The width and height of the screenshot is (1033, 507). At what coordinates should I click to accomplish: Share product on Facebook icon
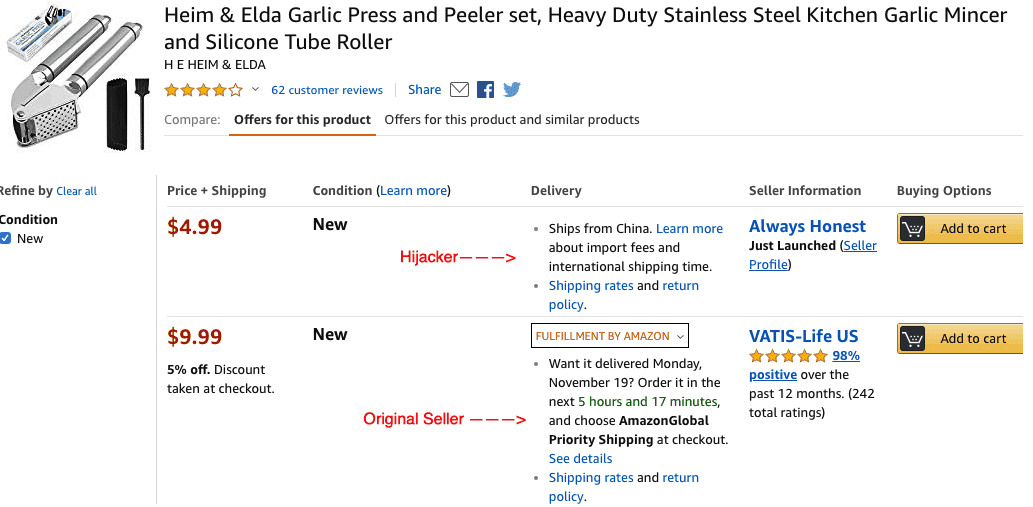click(486, 90)
